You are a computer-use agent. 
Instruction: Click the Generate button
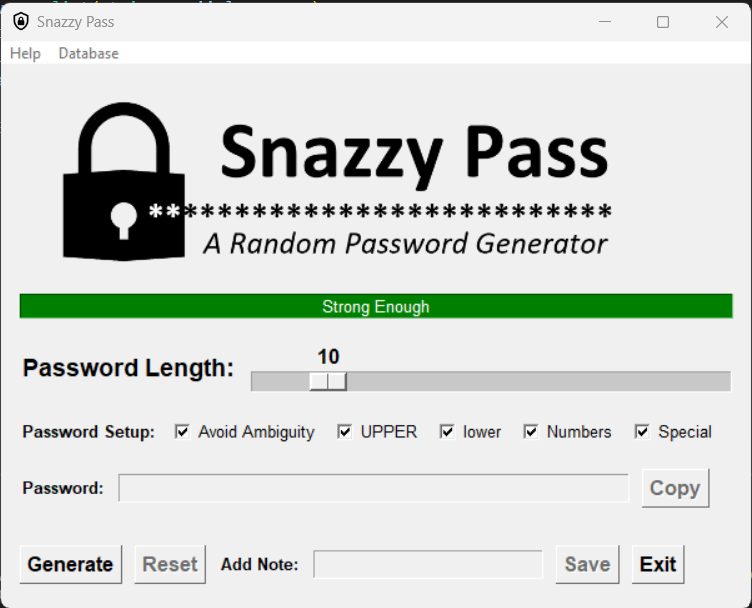(x=70, y=564)
